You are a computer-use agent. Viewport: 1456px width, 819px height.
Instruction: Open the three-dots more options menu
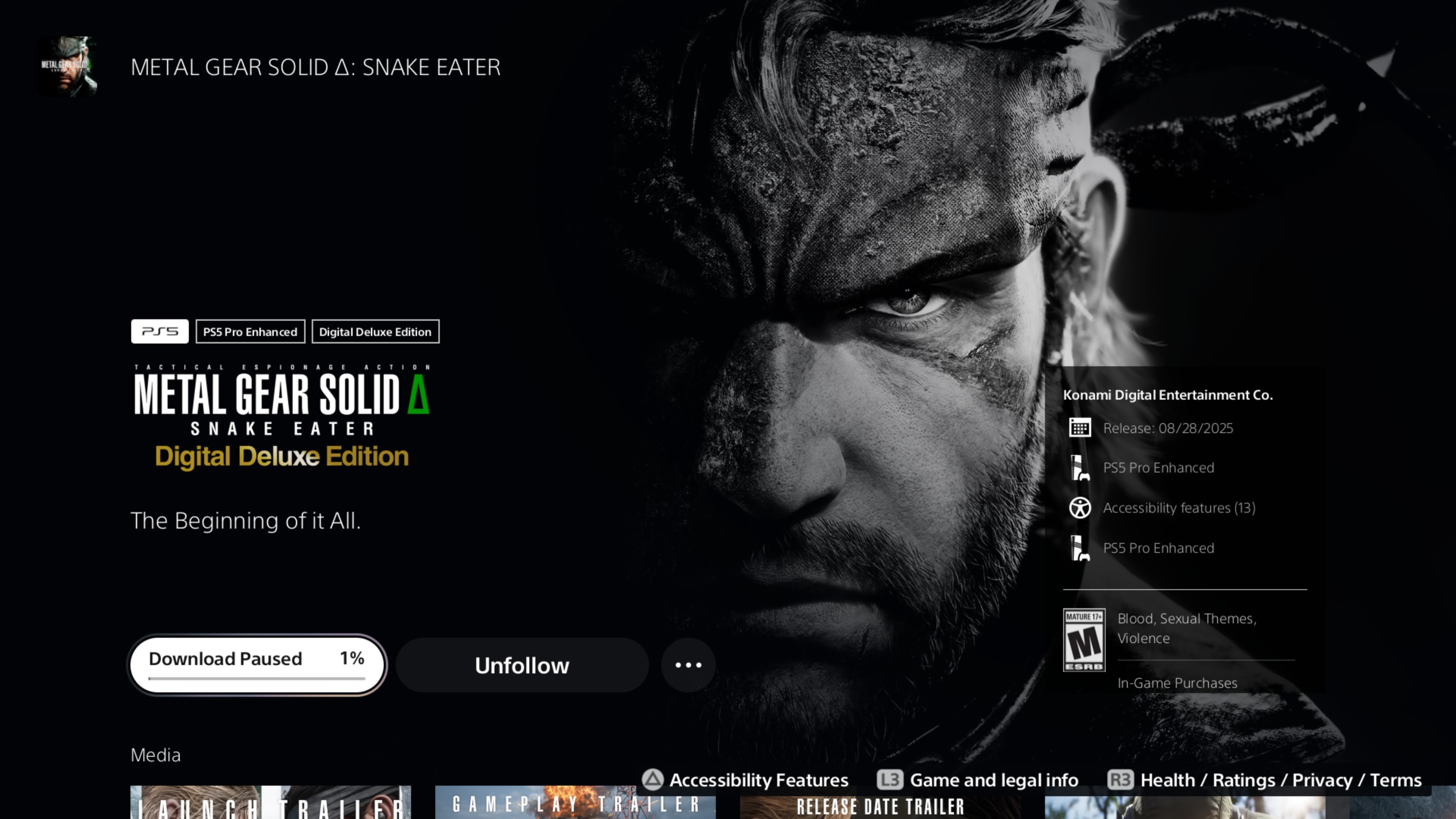point(688,665)
